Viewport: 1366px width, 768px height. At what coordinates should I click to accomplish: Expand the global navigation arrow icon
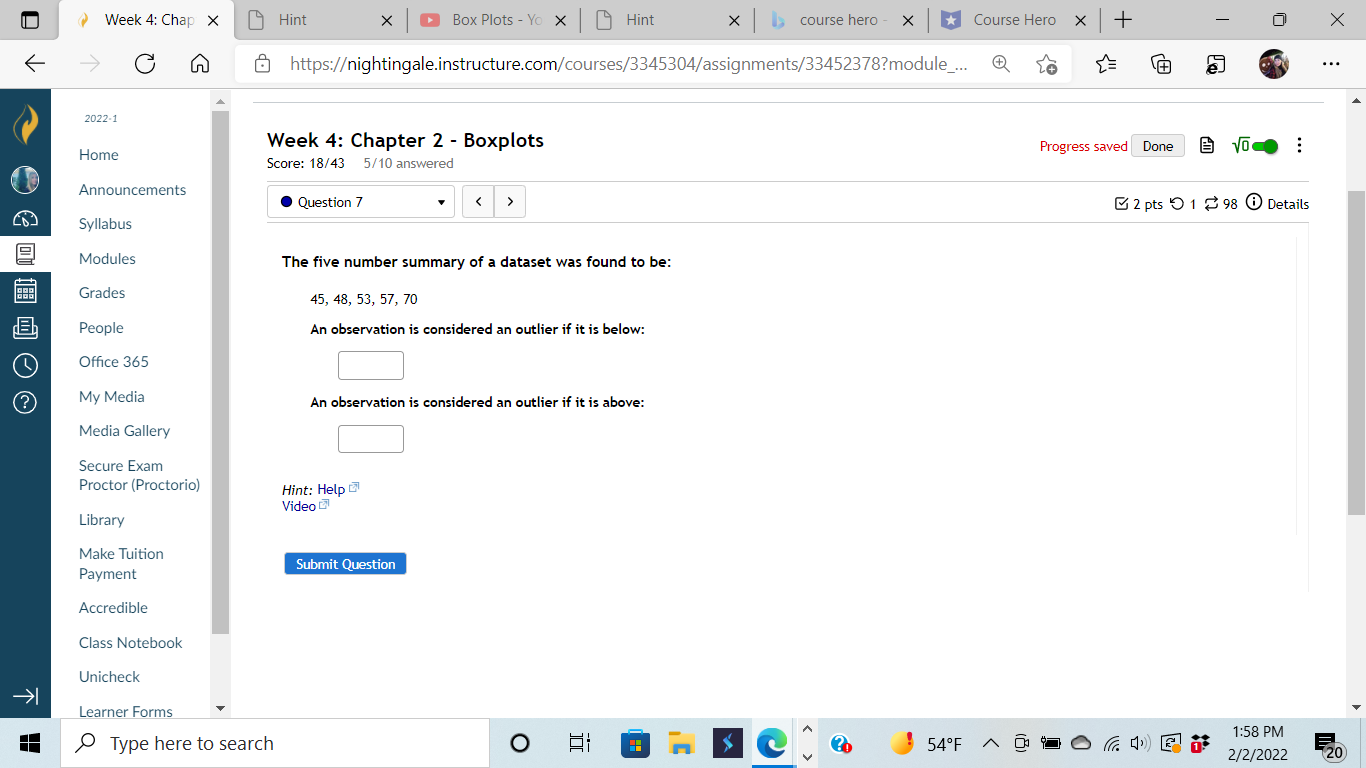click(x=25, y=696)
